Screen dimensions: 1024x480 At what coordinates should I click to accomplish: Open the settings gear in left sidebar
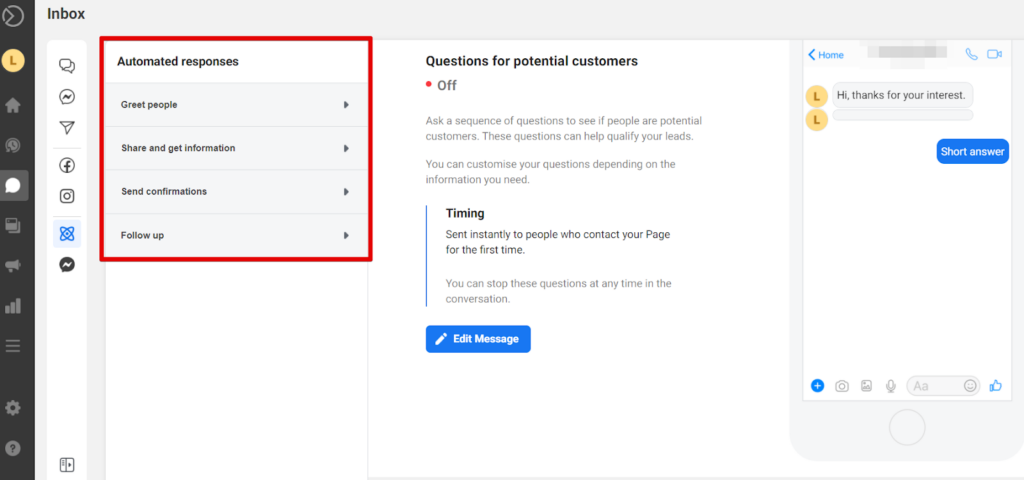pyautogui.click(x=13, y=408)
